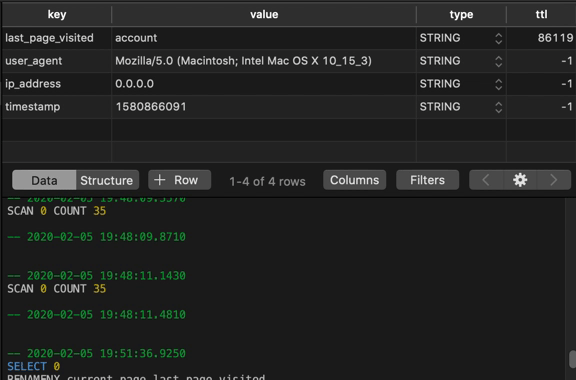Click the log timestamp 19:48:11.4810
Screen dimensions: 576x380
tap(97, 315)
